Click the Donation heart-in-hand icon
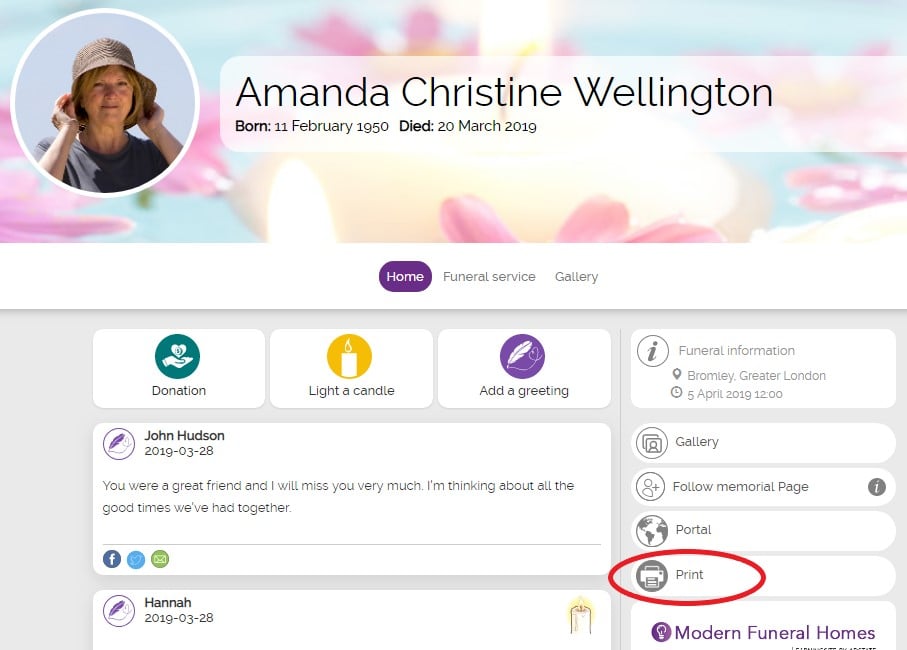The width and height of the screenshot is (907, 650). (x=178, y=356)
